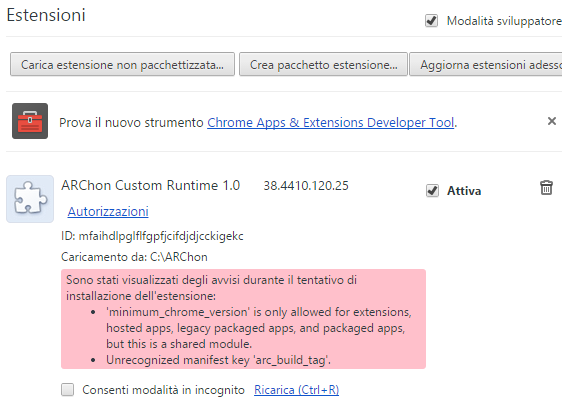Click the Attiva label
The height and width of the screenshot is (401, 567).
coord(464,191)
